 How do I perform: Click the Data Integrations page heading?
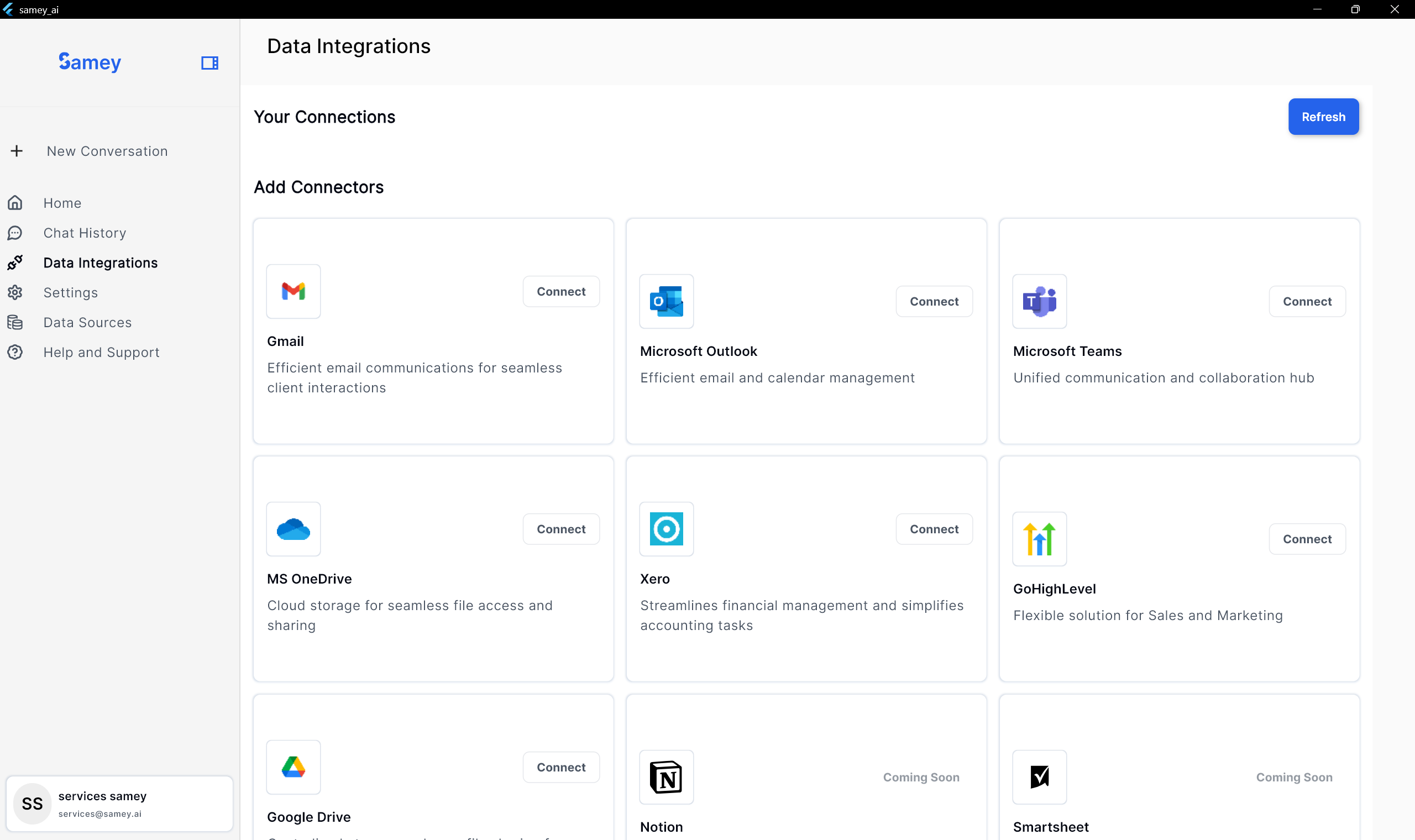pos(349,46)
